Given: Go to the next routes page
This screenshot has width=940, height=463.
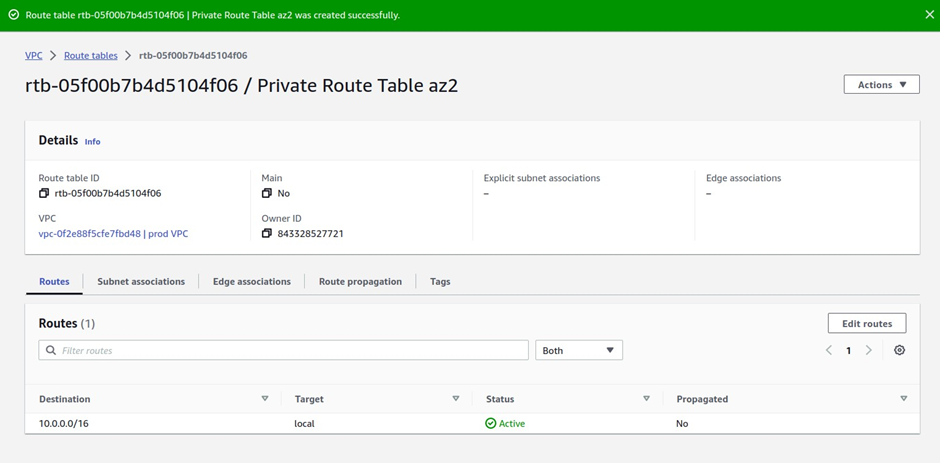Looking at the screenshot, I should [868, 350].
